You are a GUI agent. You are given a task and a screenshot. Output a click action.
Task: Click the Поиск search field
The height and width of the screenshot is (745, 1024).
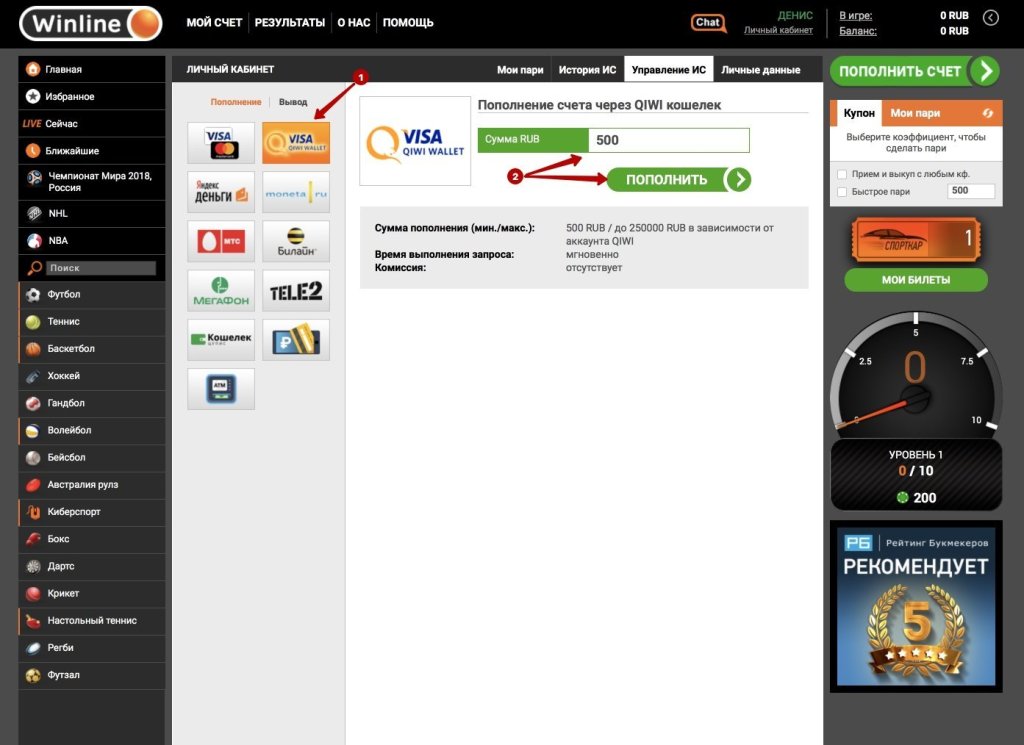tap(101, 268)
